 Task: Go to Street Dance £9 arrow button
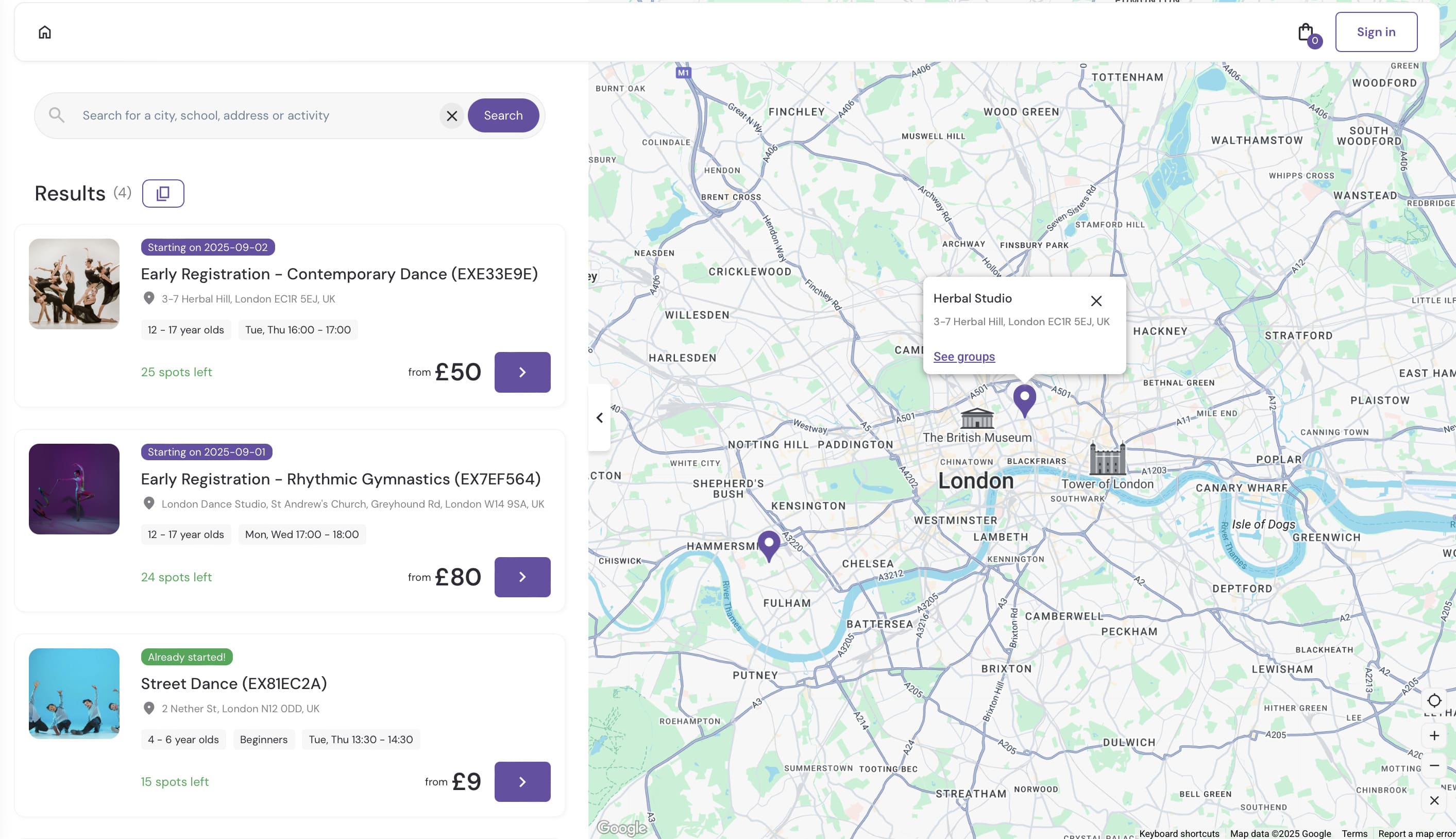[x=522, y=782]
